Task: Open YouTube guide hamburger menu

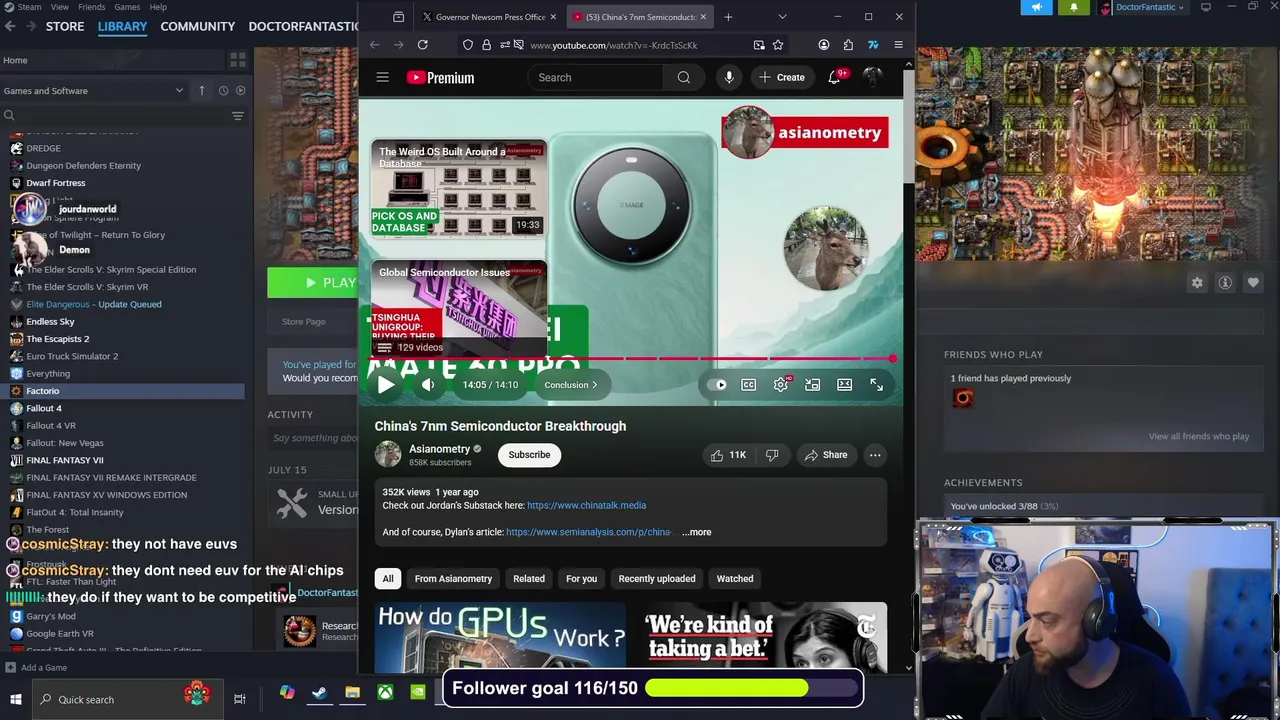Action: [382, 77]
